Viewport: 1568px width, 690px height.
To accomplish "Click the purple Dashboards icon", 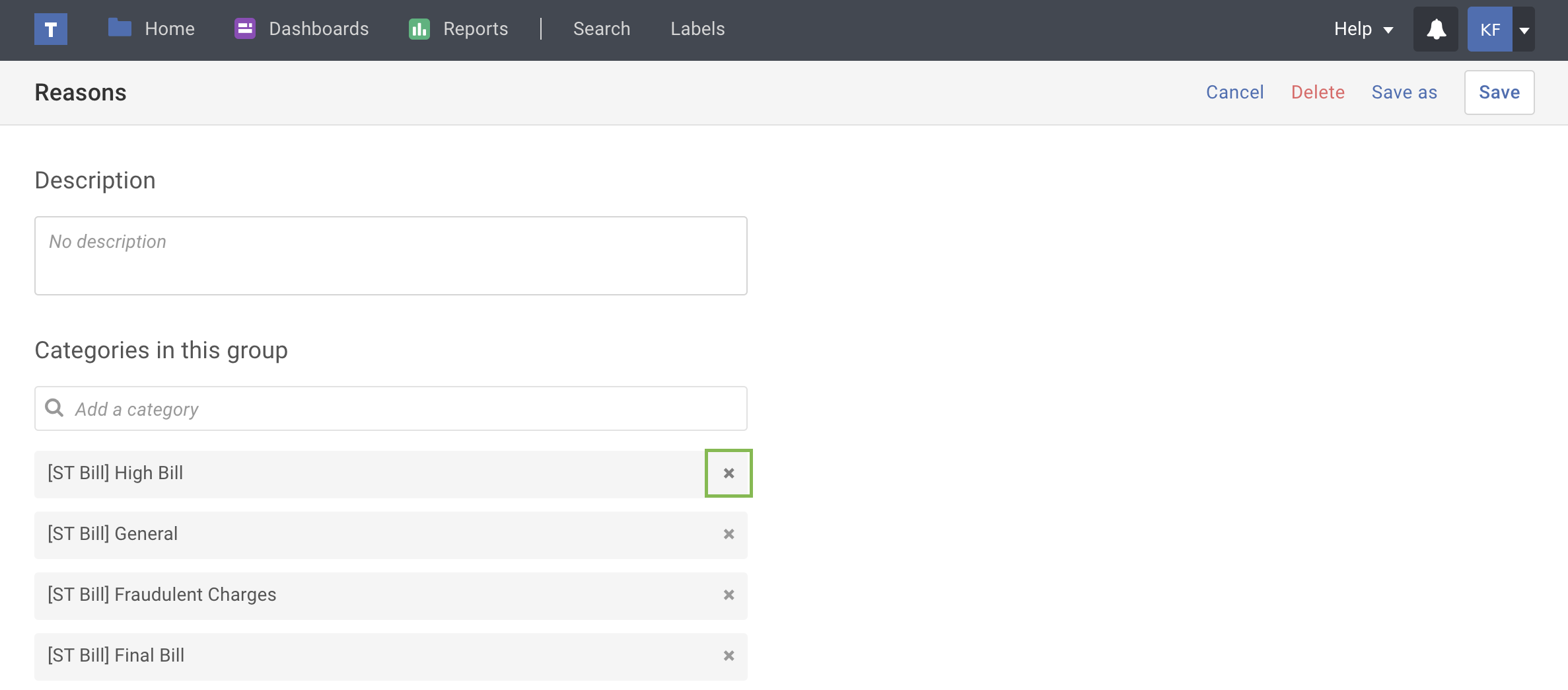I will click(x=245, y=28).
